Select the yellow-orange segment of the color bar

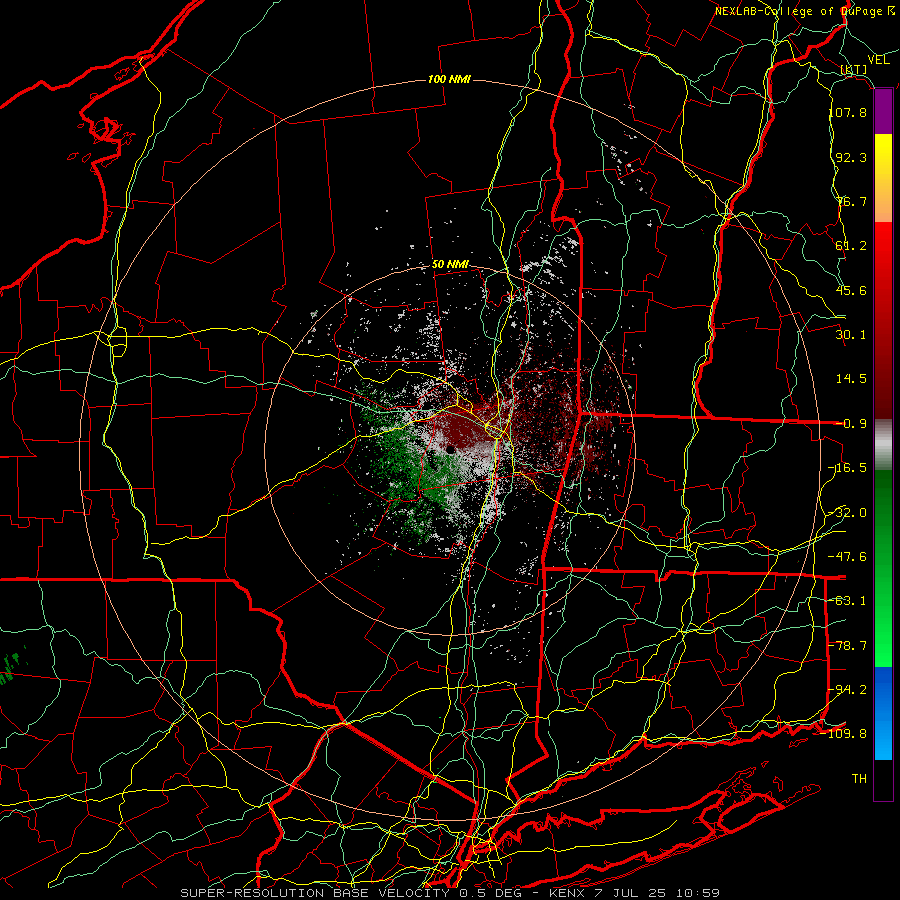click(x=883, y=178)
